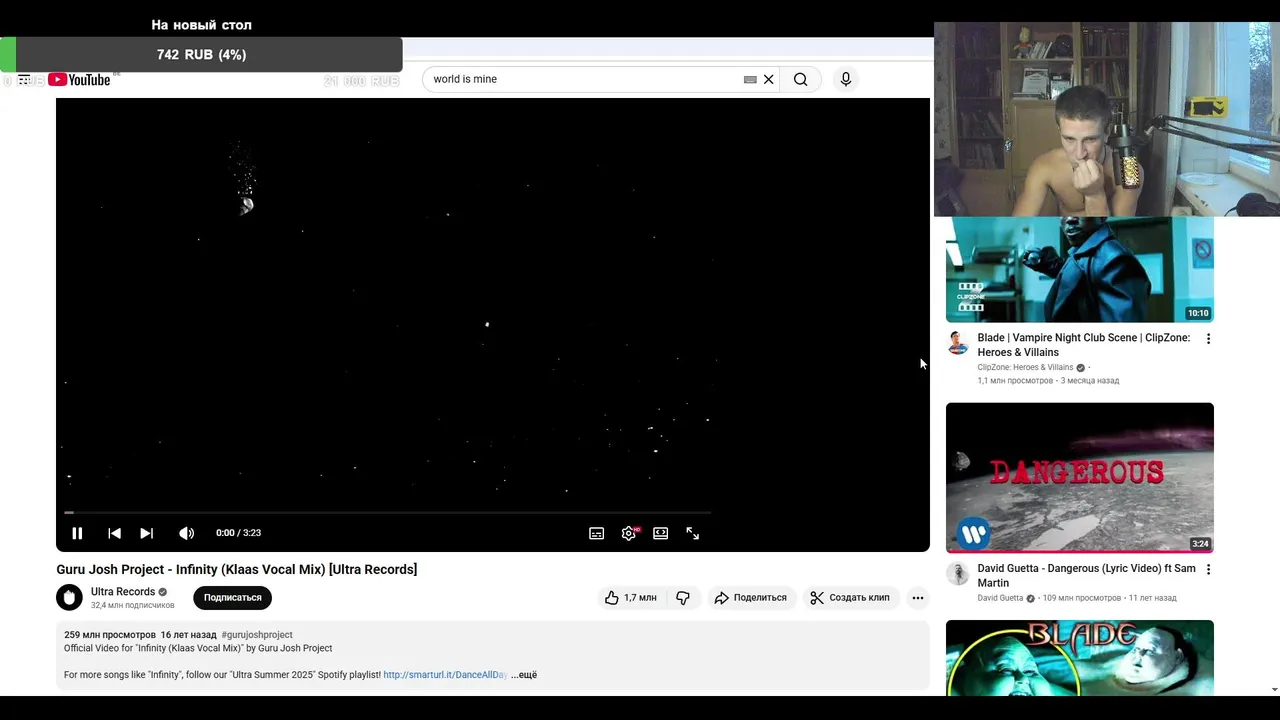Viewport: 1280px width, 720px height.
Task: Skip to the next video
Action: point(146,533)
